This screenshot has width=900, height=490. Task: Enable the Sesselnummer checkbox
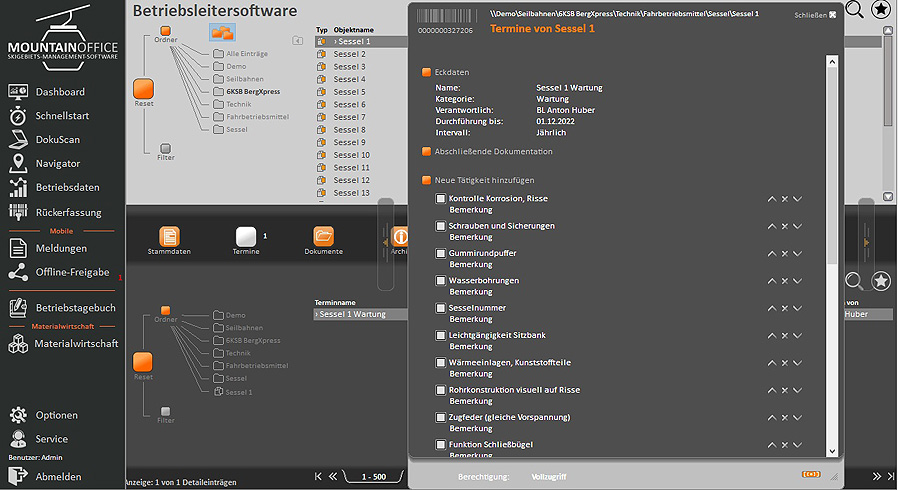(440, 308)
